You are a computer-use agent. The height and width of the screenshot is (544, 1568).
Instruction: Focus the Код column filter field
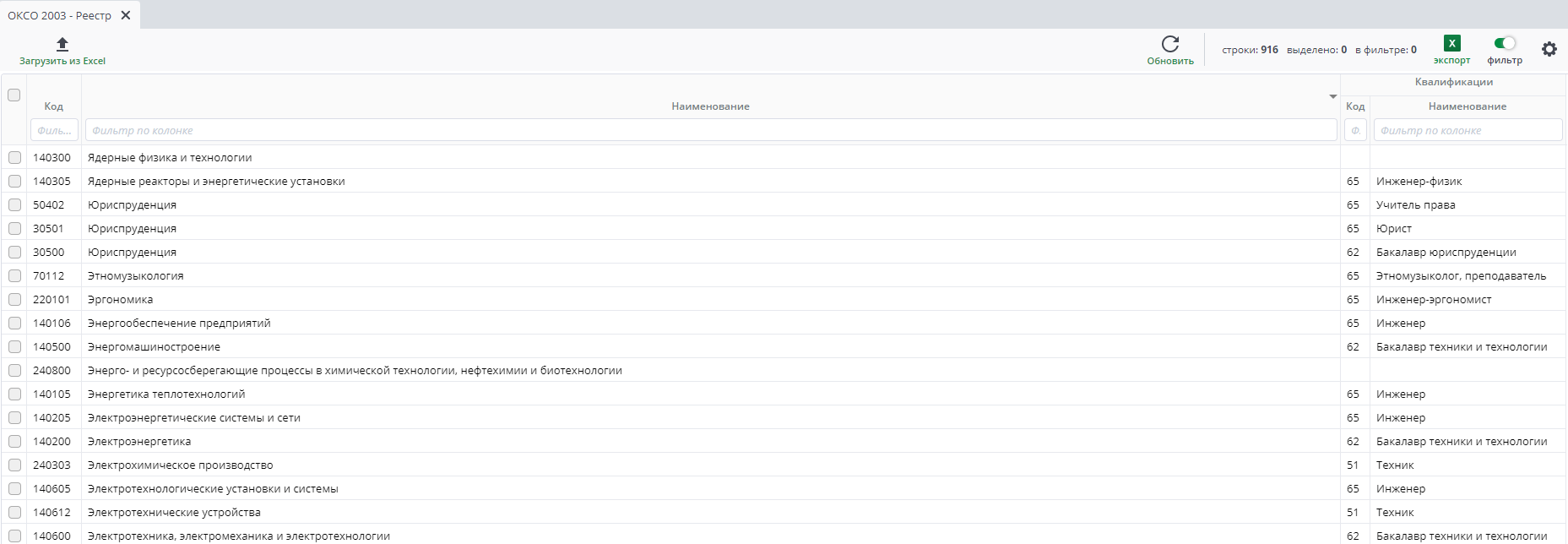coord(54,130)
